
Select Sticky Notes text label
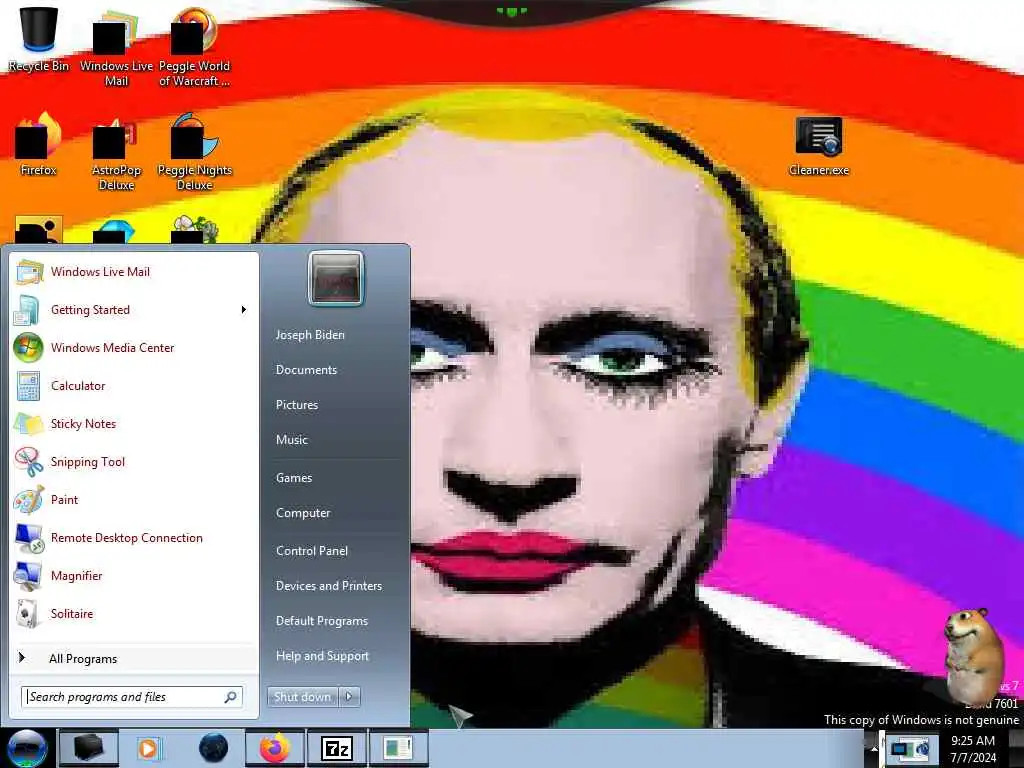[x=83, y=424]
